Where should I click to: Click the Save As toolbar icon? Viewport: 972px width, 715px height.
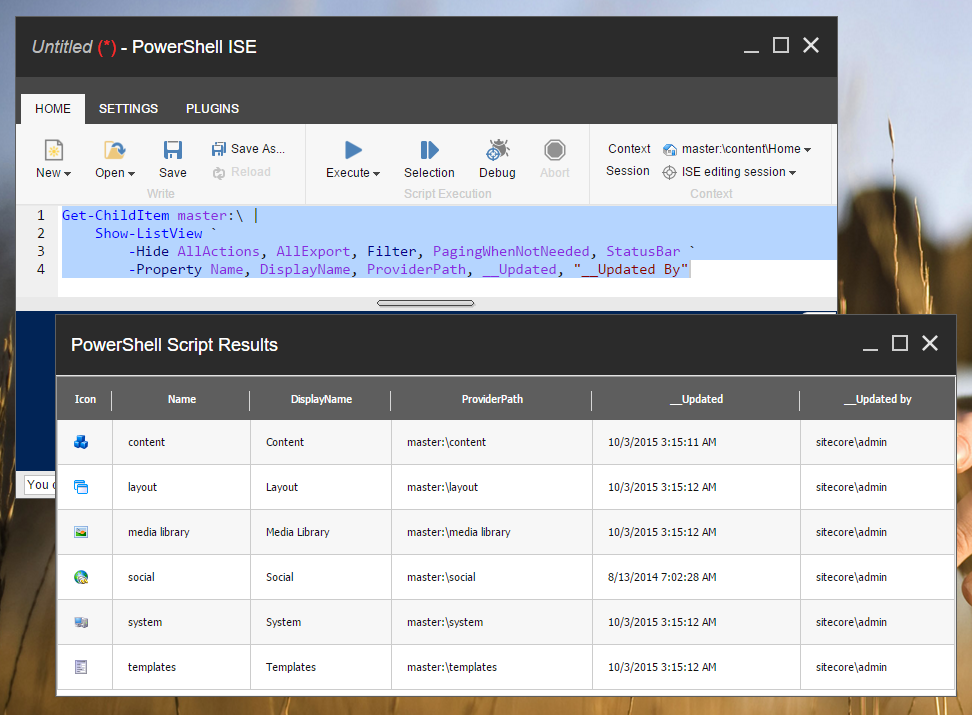[219, 149]
